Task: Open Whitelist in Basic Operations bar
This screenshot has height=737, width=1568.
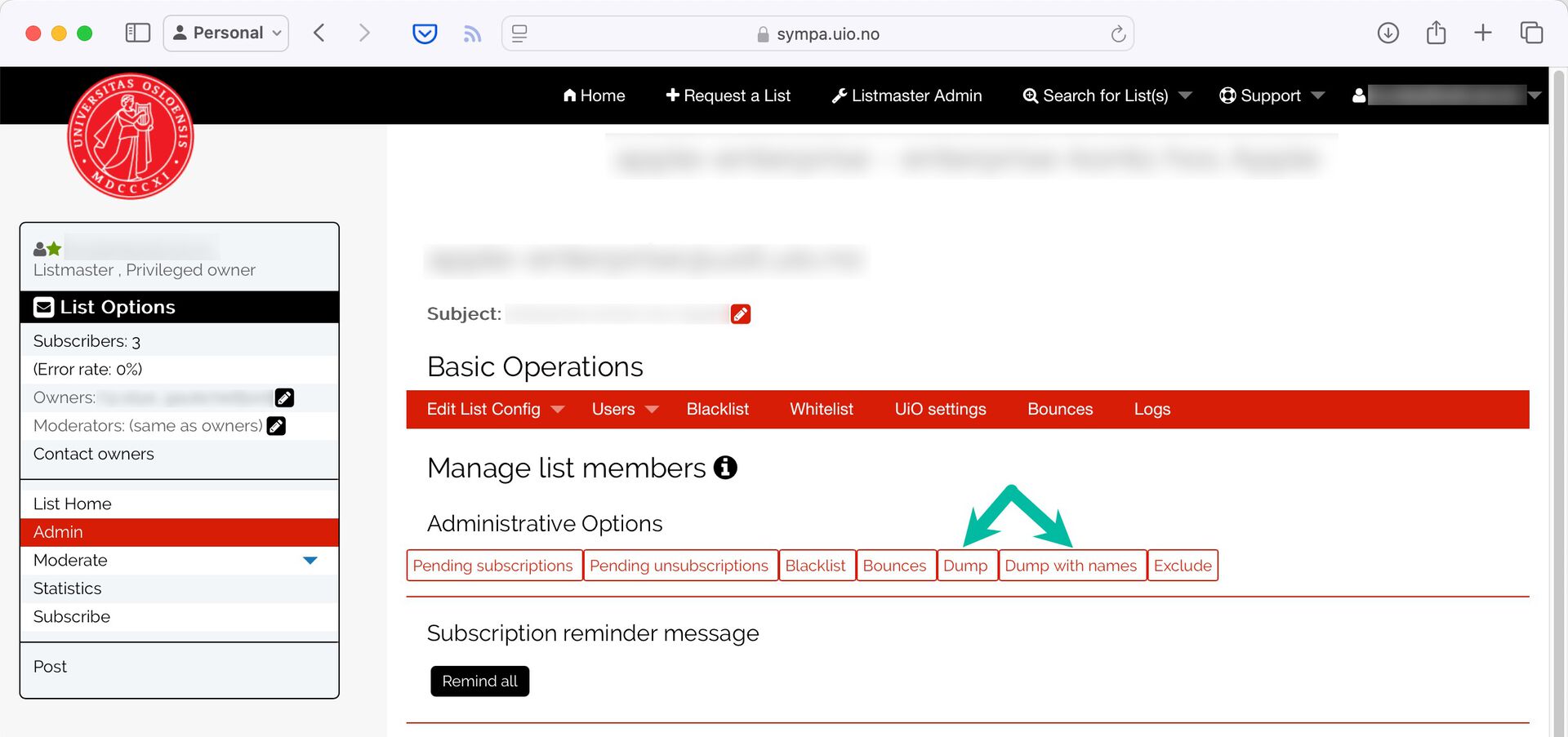Action: point(821,409)
